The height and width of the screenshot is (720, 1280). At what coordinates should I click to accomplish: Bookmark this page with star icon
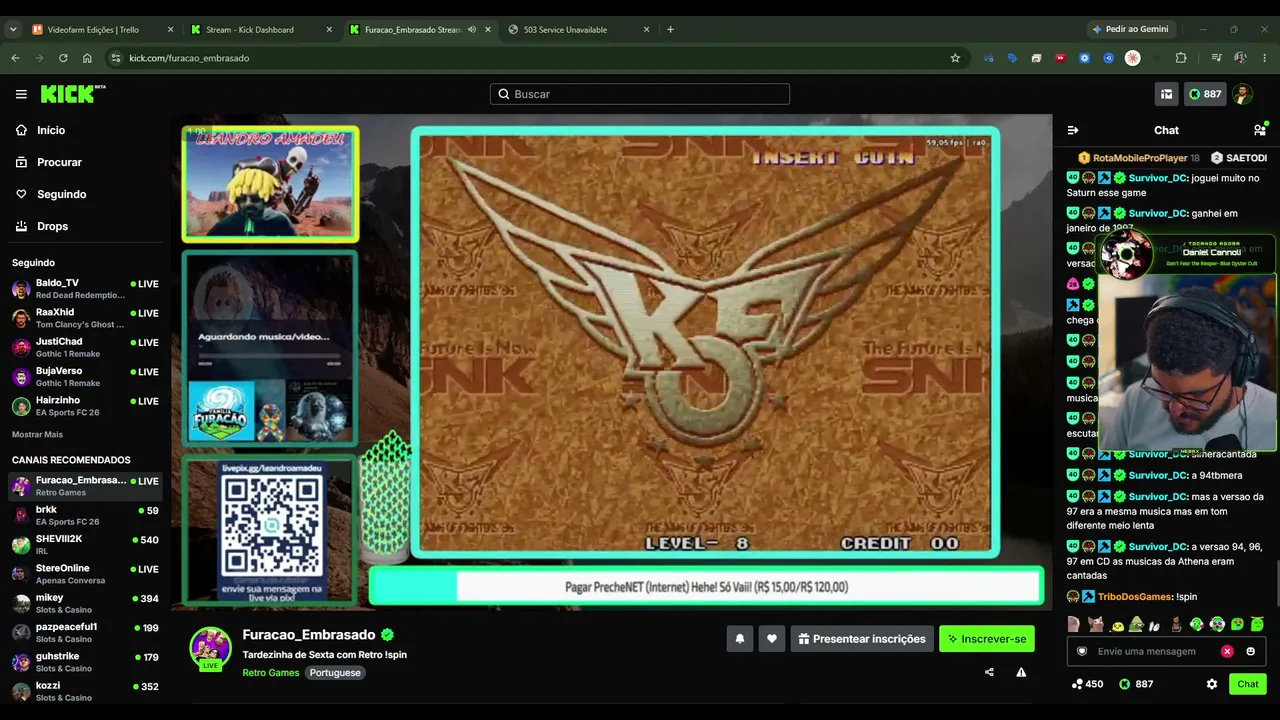click(x=955, y=58)
